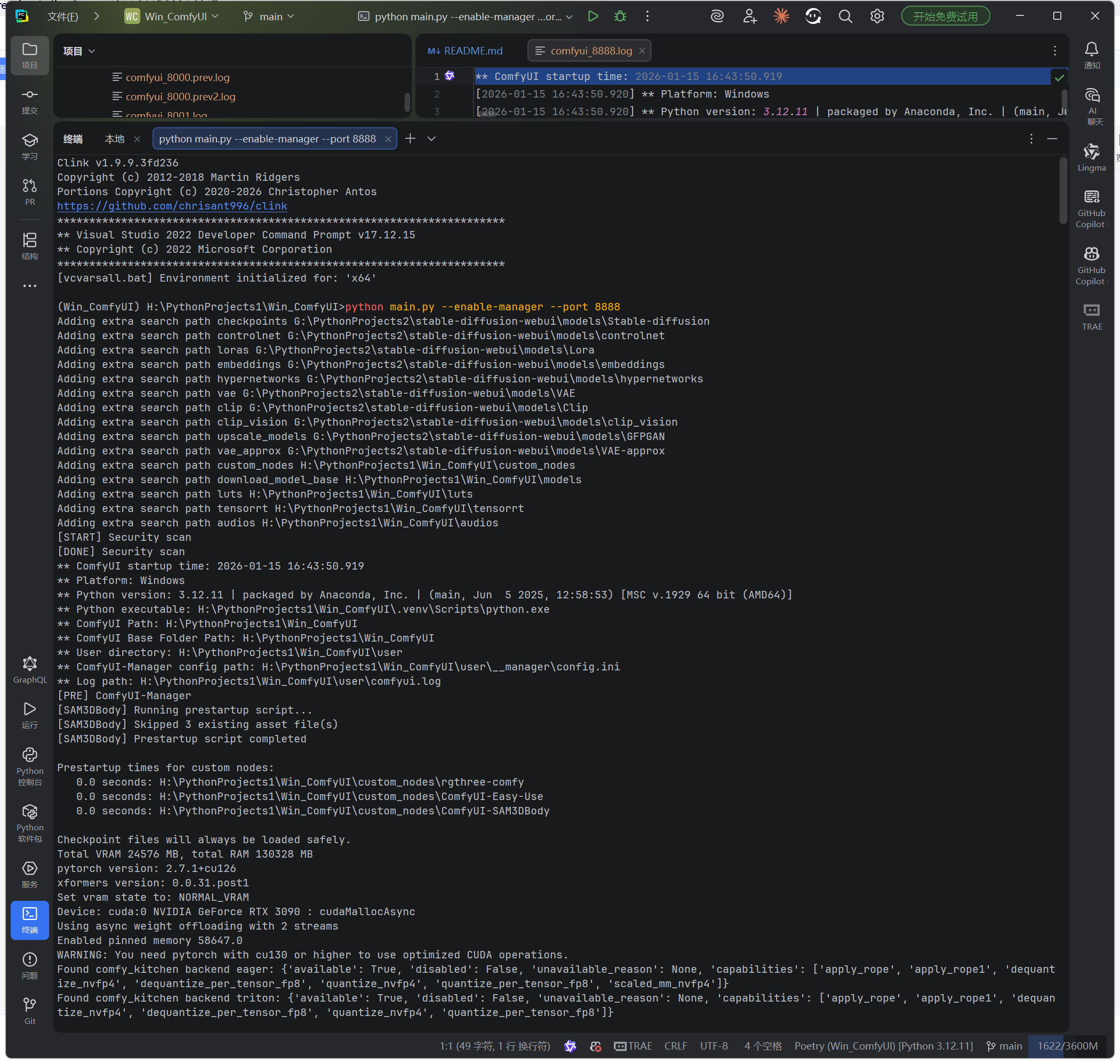Viewport: 1120px width, 1064px height.
Task: Click the memory indicator 1622/3600M
Action: pyautogui.click(x=1067, y=1046)
